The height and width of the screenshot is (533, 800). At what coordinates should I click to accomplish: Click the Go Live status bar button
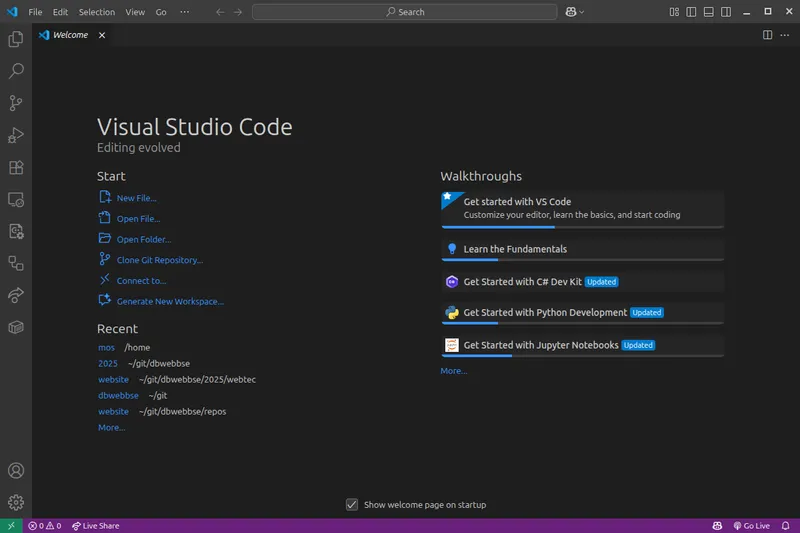click(752, 525)
